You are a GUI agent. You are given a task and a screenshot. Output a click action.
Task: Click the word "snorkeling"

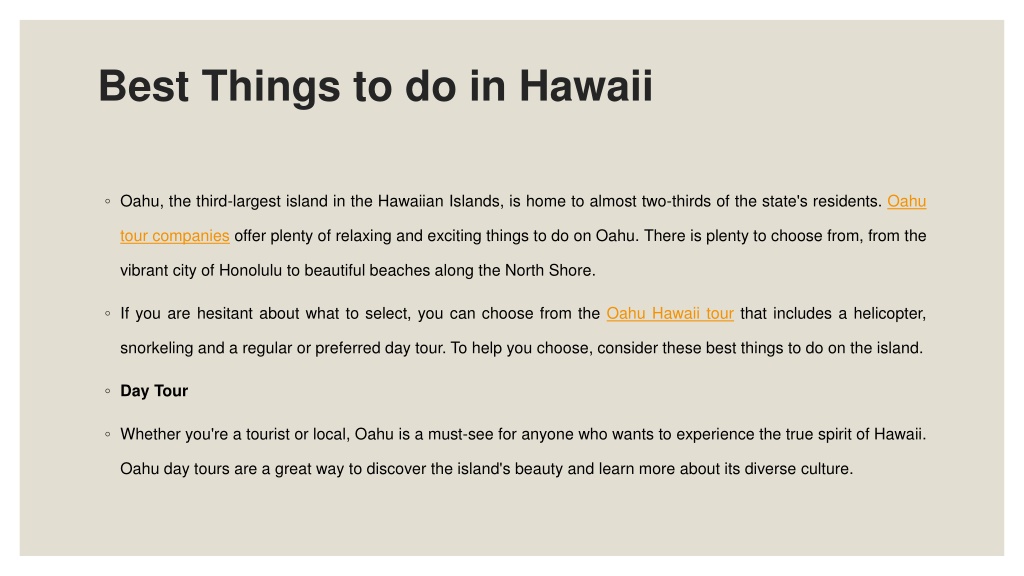157,348
